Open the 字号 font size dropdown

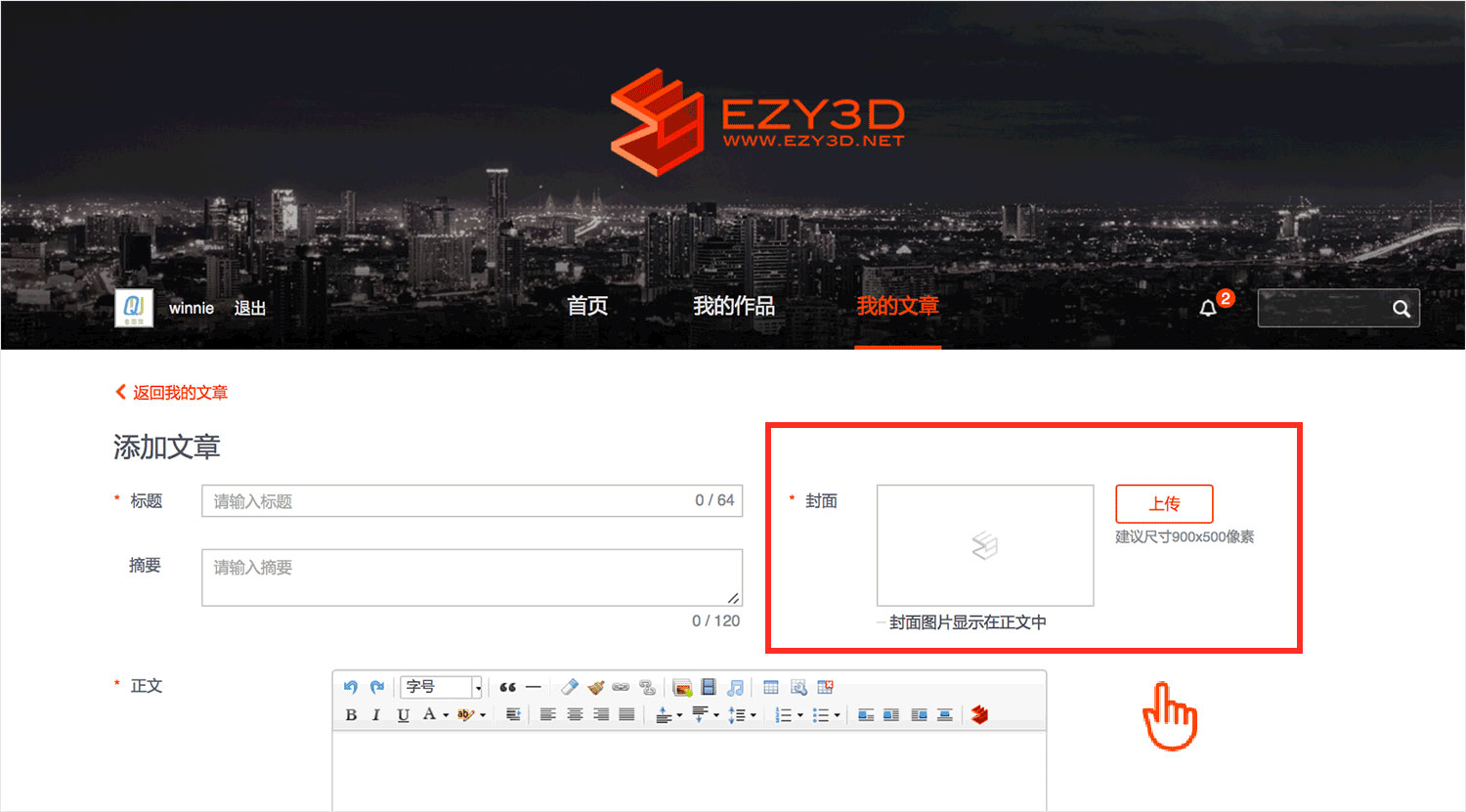click(x=442, y=687)
